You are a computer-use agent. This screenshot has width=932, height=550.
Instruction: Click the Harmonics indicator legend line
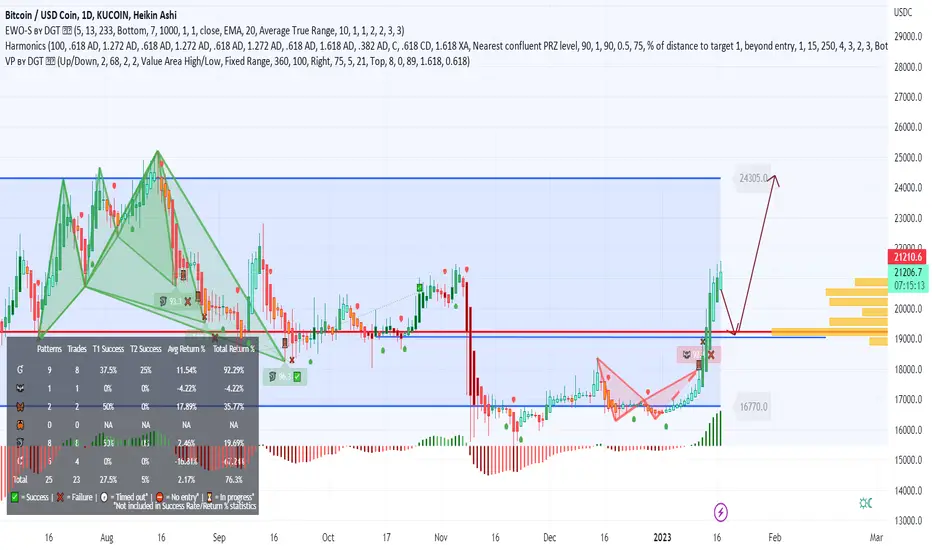tap(446, 46)
